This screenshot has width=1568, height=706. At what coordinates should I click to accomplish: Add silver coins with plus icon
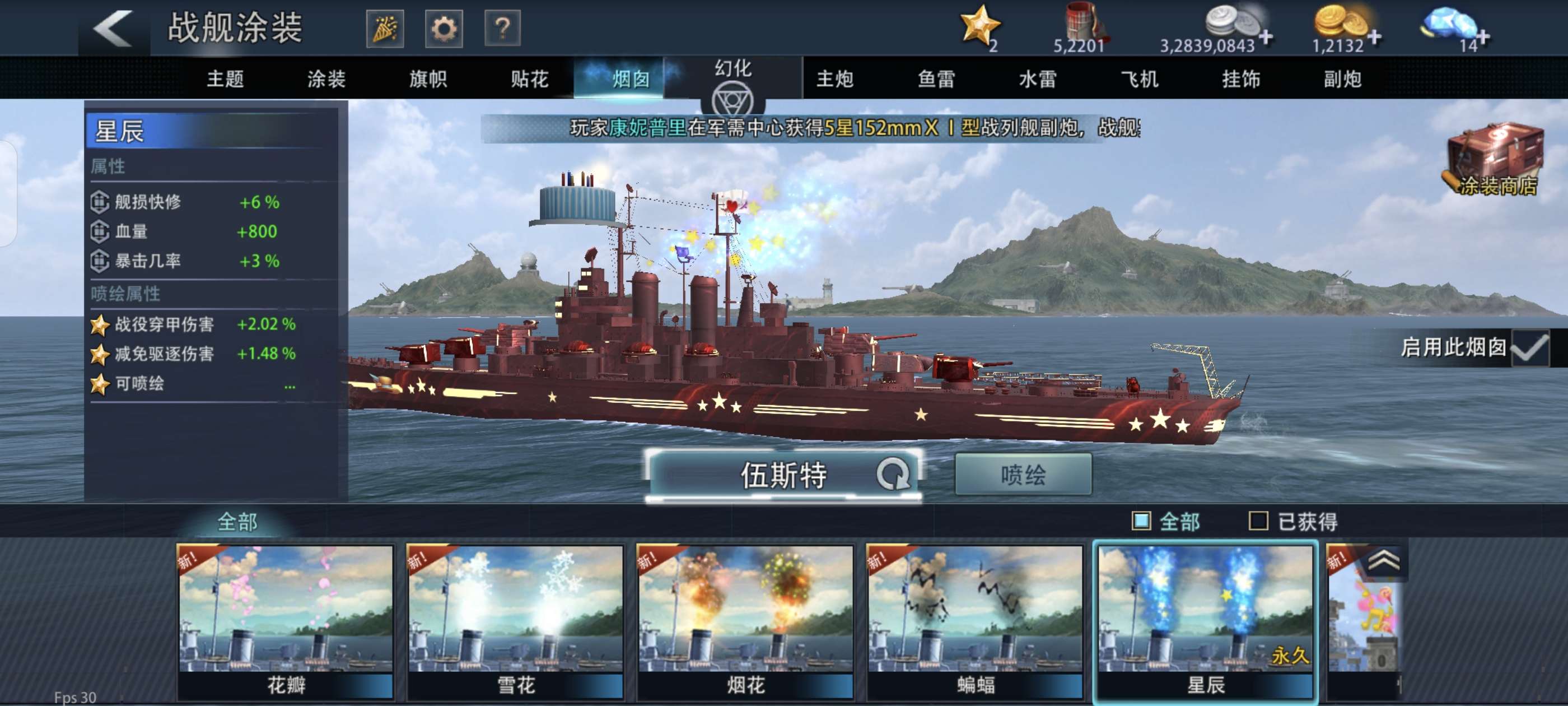1266,37
